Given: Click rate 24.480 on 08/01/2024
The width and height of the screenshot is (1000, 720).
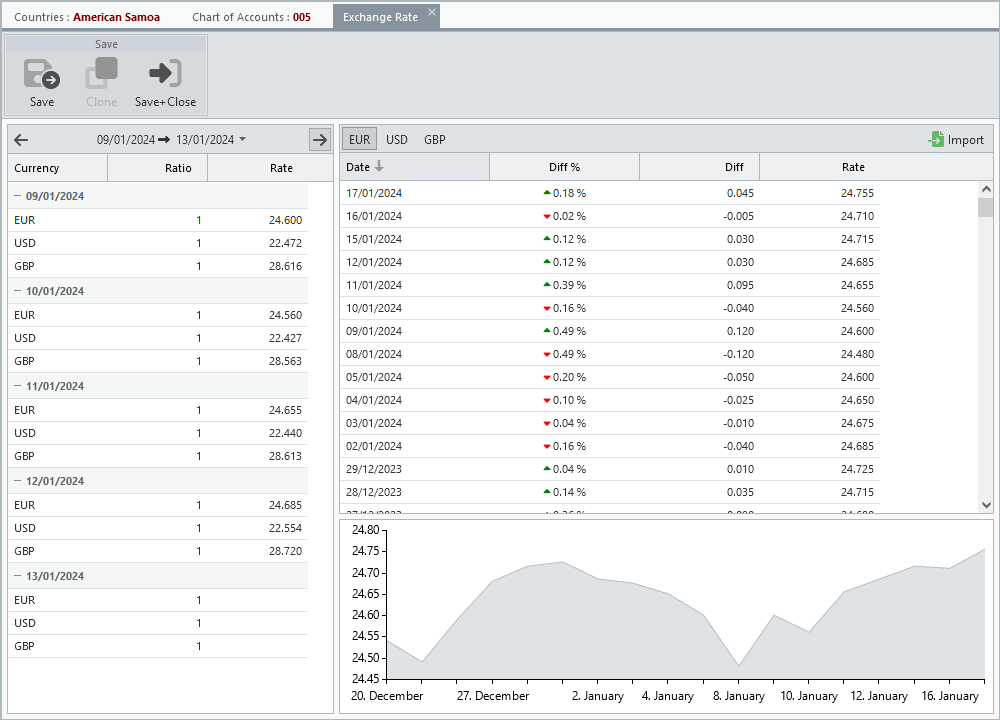Looking at the screenshot, I should 857,354.
